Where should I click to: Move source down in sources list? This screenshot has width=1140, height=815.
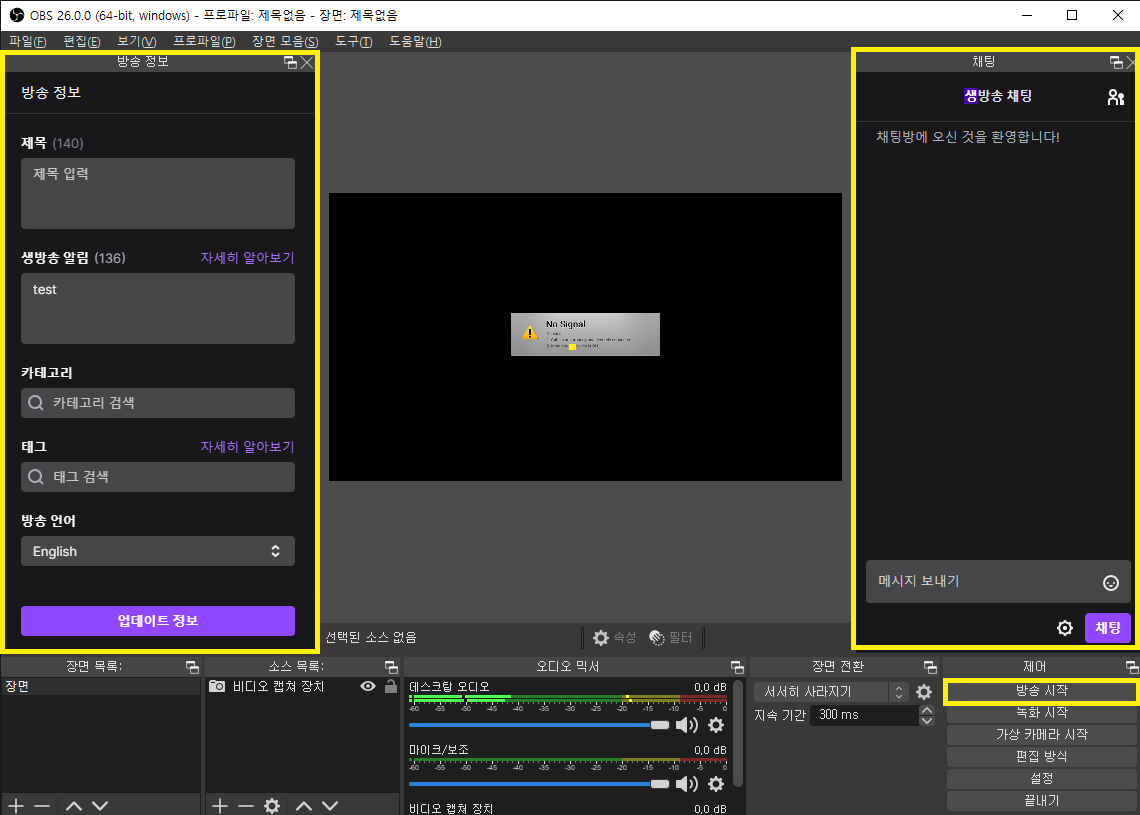(330, 806)
